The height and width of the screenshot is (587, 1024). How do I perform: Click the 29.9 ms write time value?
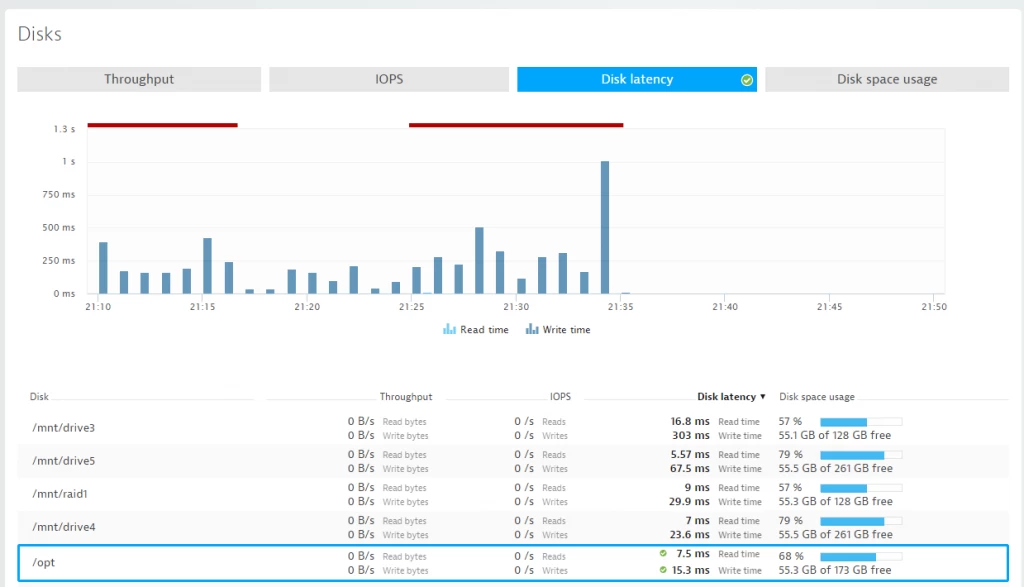[x=689, y=501]
